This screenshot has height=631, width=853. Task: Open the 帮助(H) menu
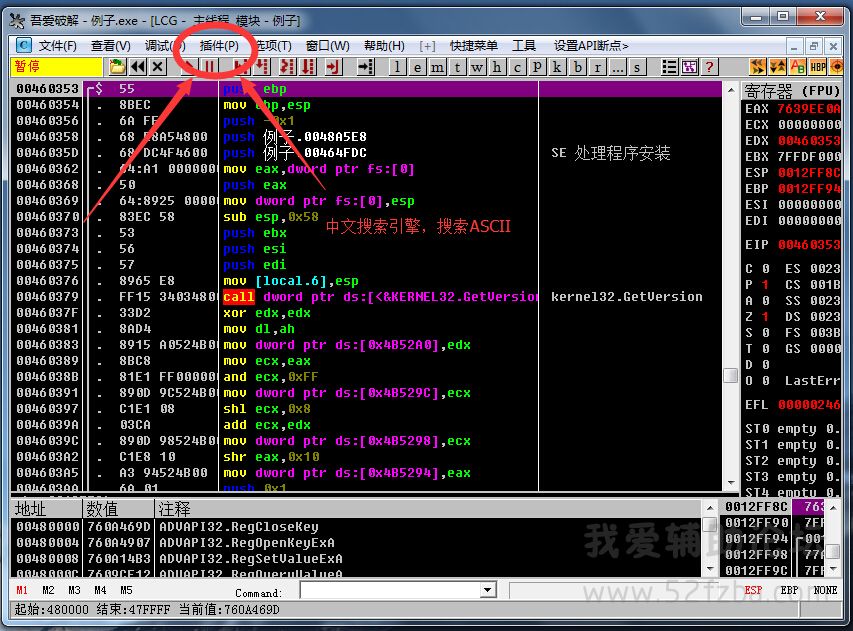point(384,46)
